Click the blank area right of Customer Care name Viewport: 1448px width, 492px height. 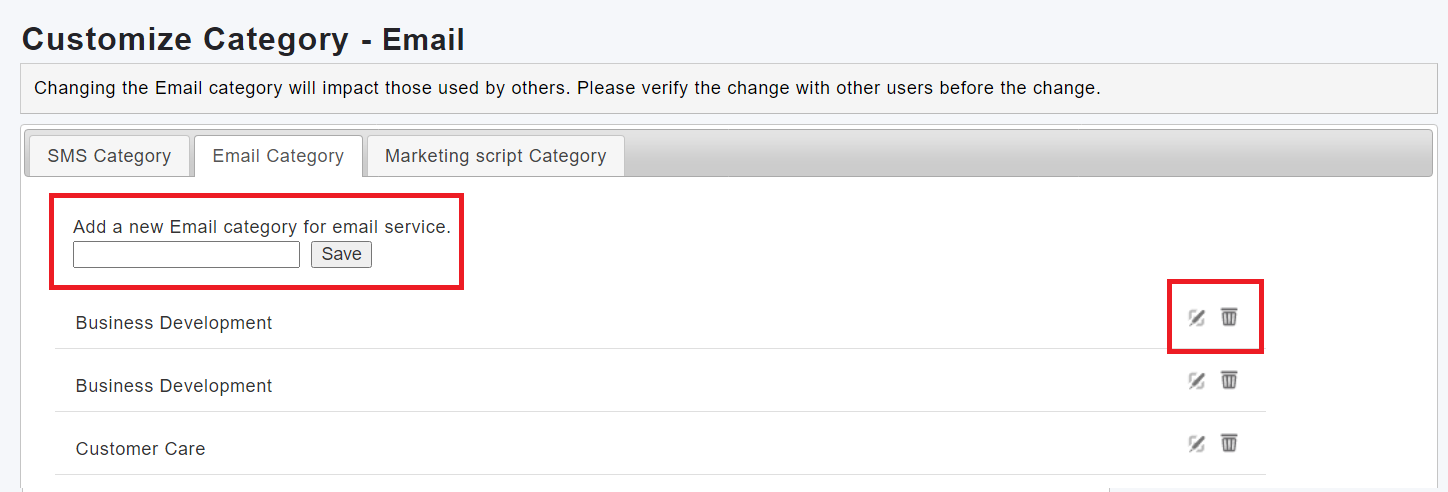650,449
